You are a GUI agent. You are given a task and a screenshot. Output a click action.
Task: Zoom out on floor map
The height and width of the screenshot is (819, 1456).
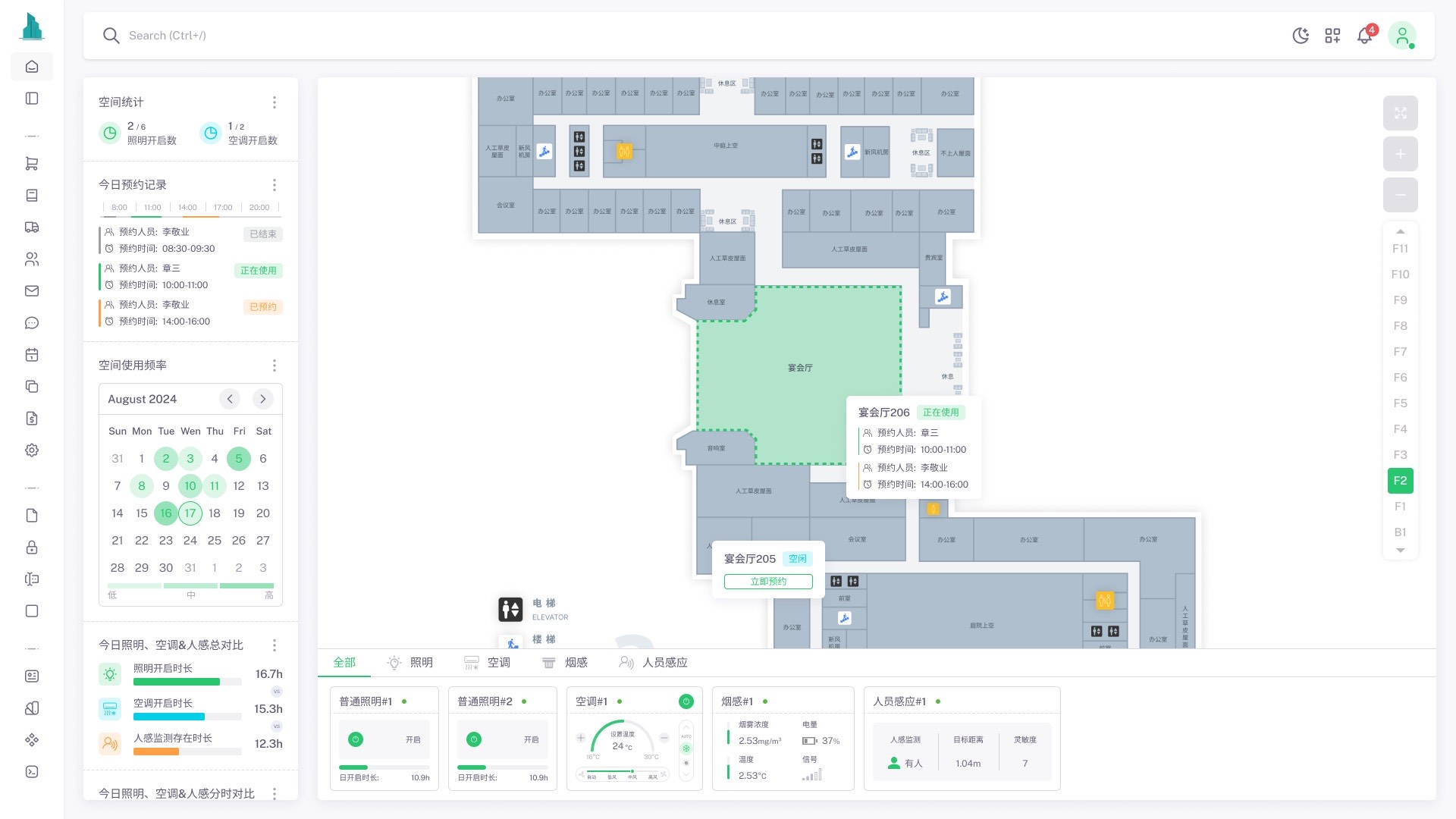1400,195
